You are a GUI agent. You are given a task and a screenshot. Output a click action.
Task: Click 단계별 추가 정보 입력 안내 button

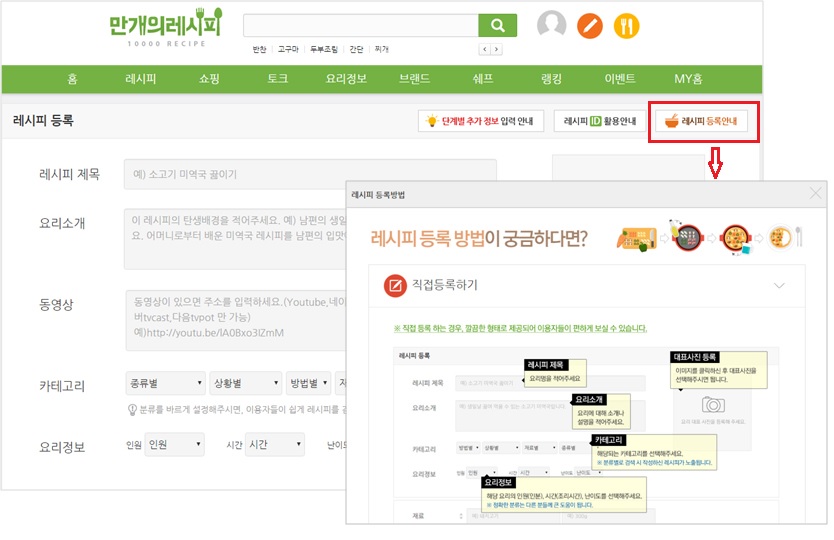[x=481, y=122]
